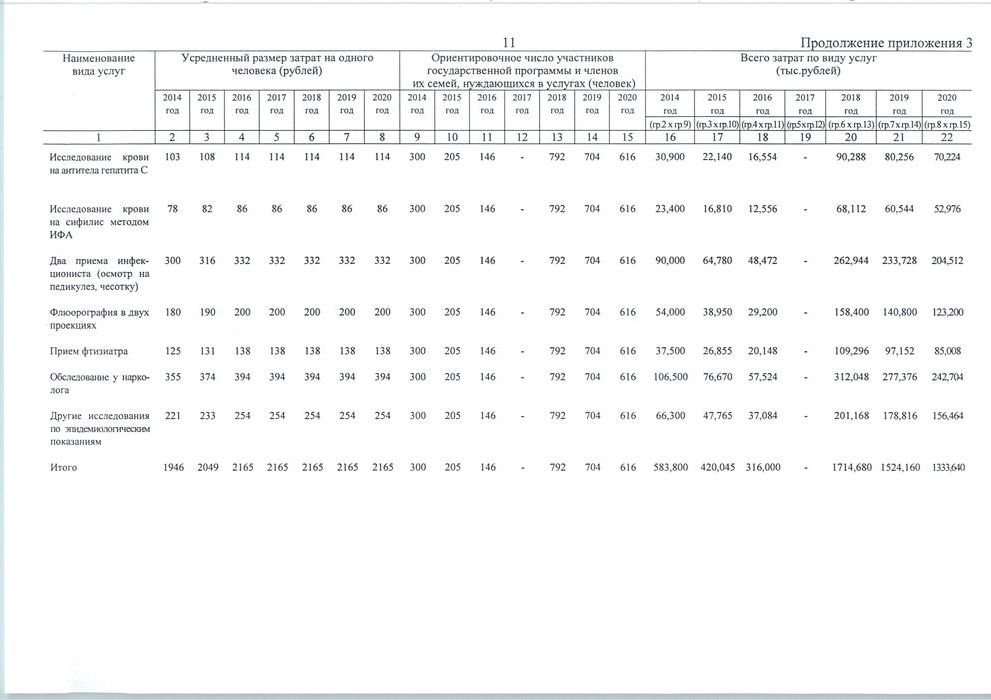Click the value 37,500
991x700 pixels.
(x=670, y=351)
